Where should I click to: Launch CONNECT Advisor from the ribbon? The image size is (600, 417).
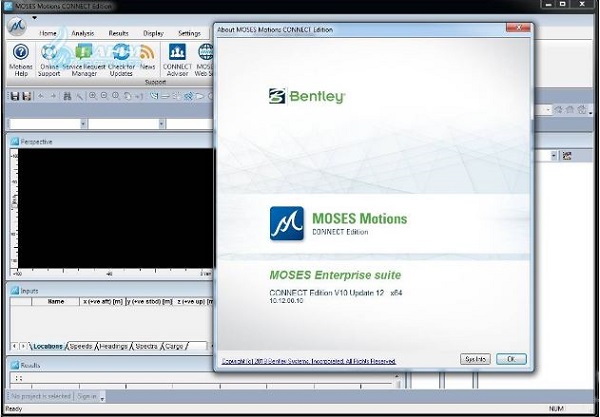(x=177, y=60)
